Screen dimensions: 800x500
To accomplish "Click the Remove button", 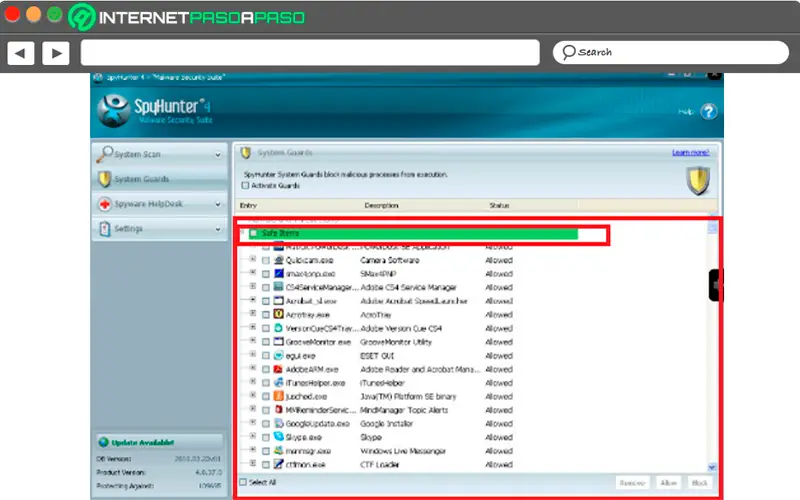I will pyautogui.click(x=632, y=483).
